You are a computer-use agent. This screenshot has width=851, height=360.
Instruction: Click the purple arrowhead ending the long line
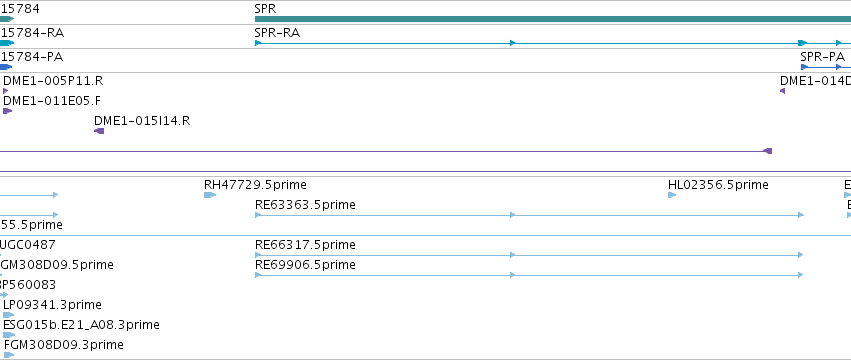click(x=767, y=151)
